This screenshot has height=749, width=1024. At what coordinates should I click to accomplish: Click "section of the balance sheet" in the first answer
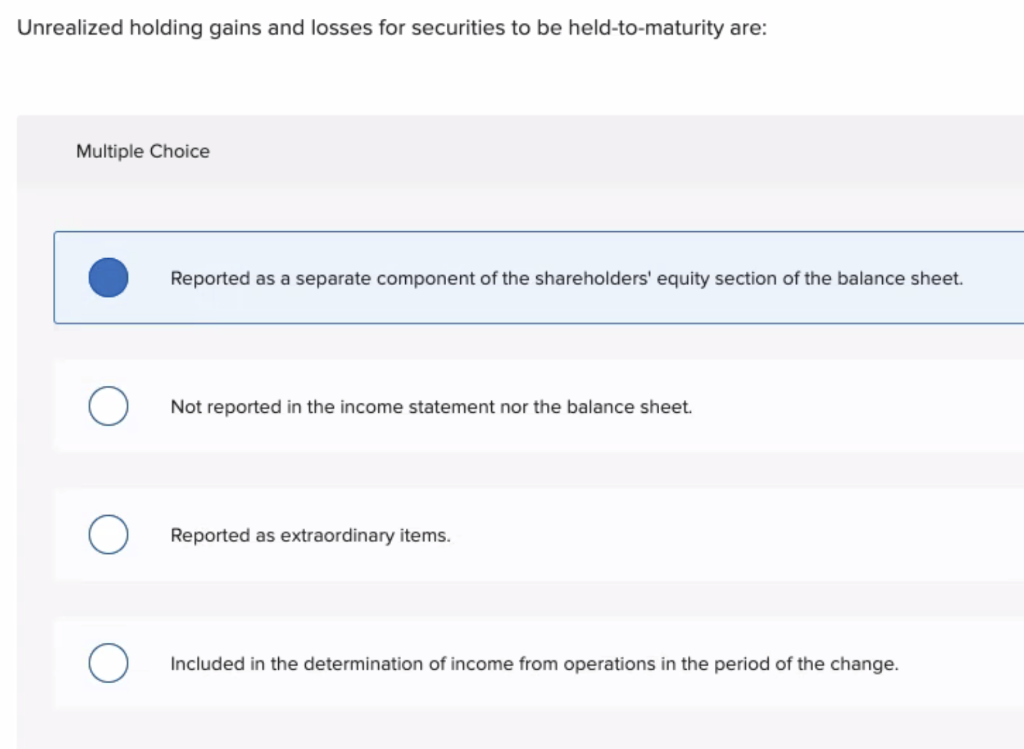click(872, 279)
